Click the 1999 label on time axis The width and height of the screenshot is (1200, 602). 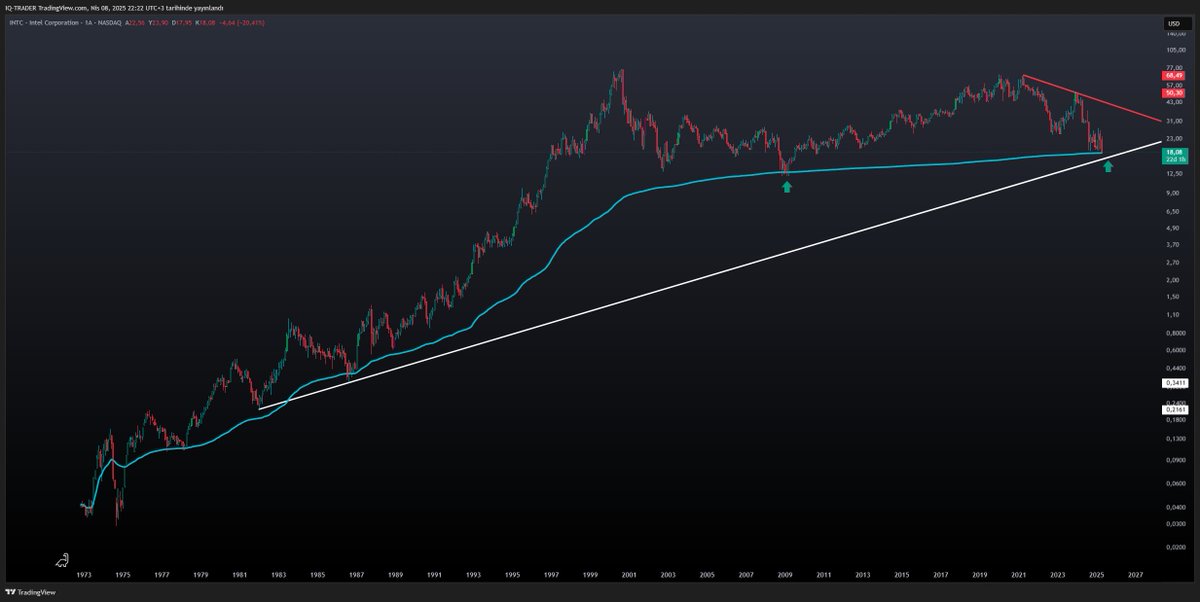(x=590, y=575)
